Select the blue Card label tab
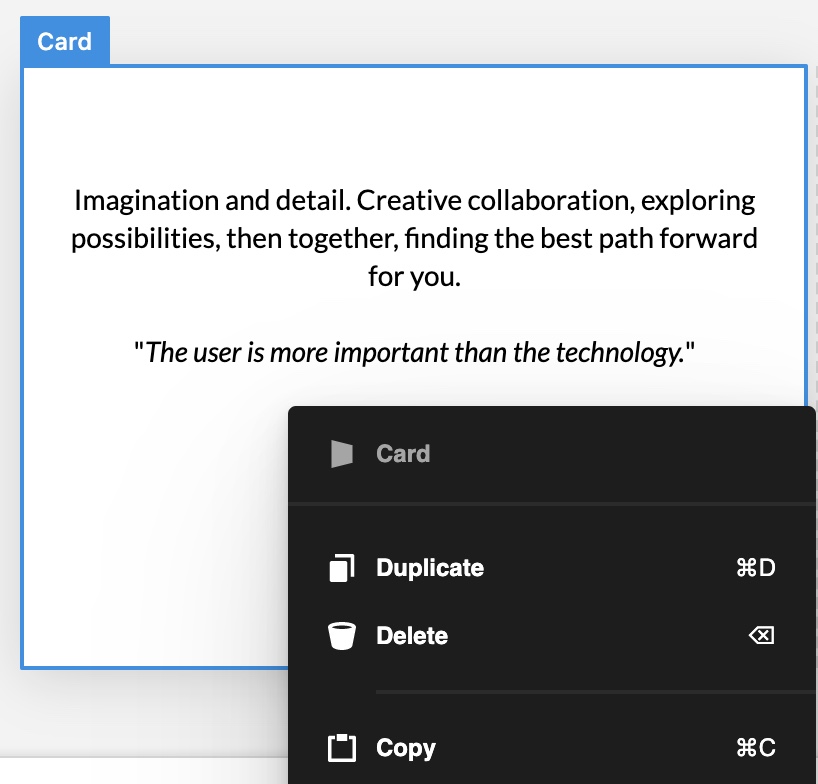 (x=65, y=42)
